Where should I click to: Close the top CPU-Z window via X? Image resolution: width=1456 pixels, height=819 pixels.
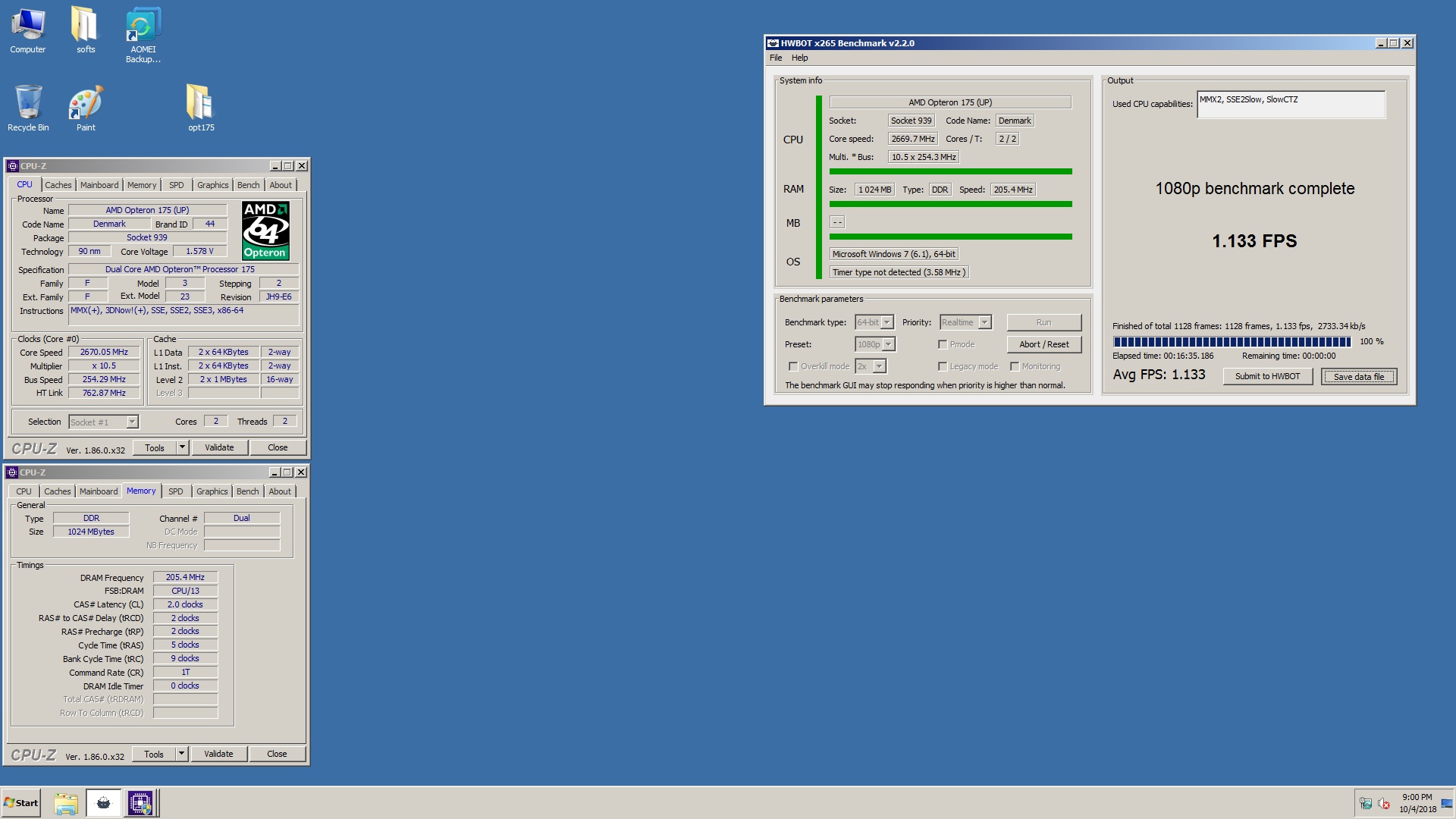[x=302, y=166]
